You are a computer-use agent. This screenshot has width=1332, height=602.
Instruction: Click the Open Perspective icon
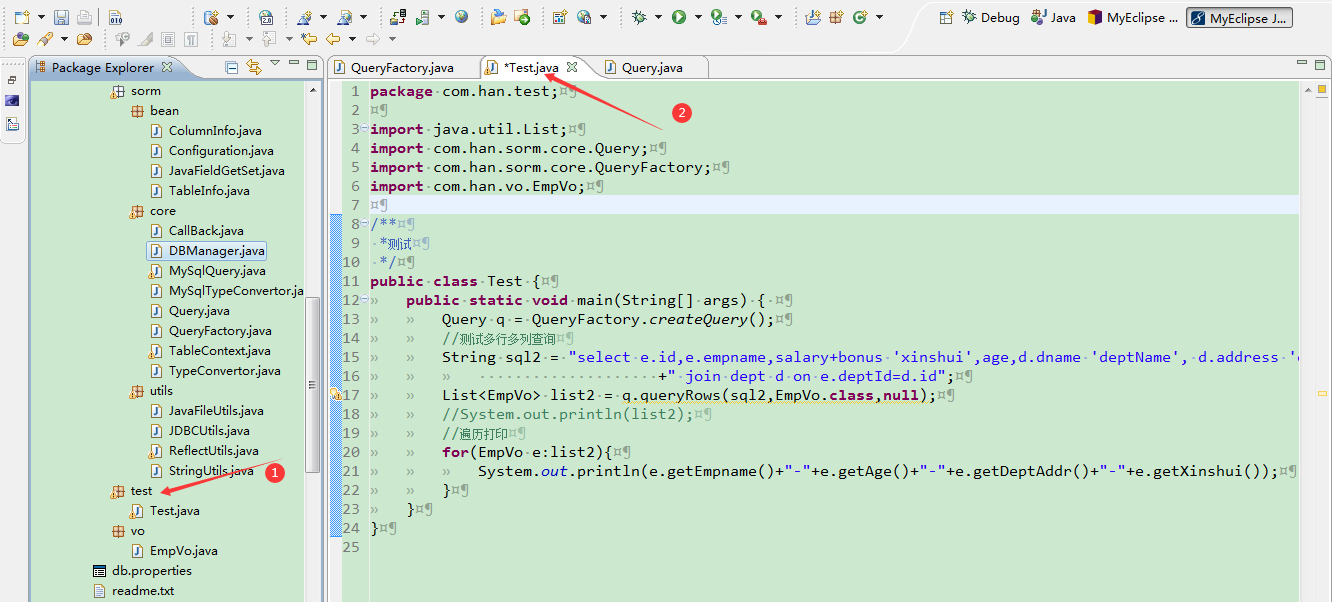[x=946, y=18]
